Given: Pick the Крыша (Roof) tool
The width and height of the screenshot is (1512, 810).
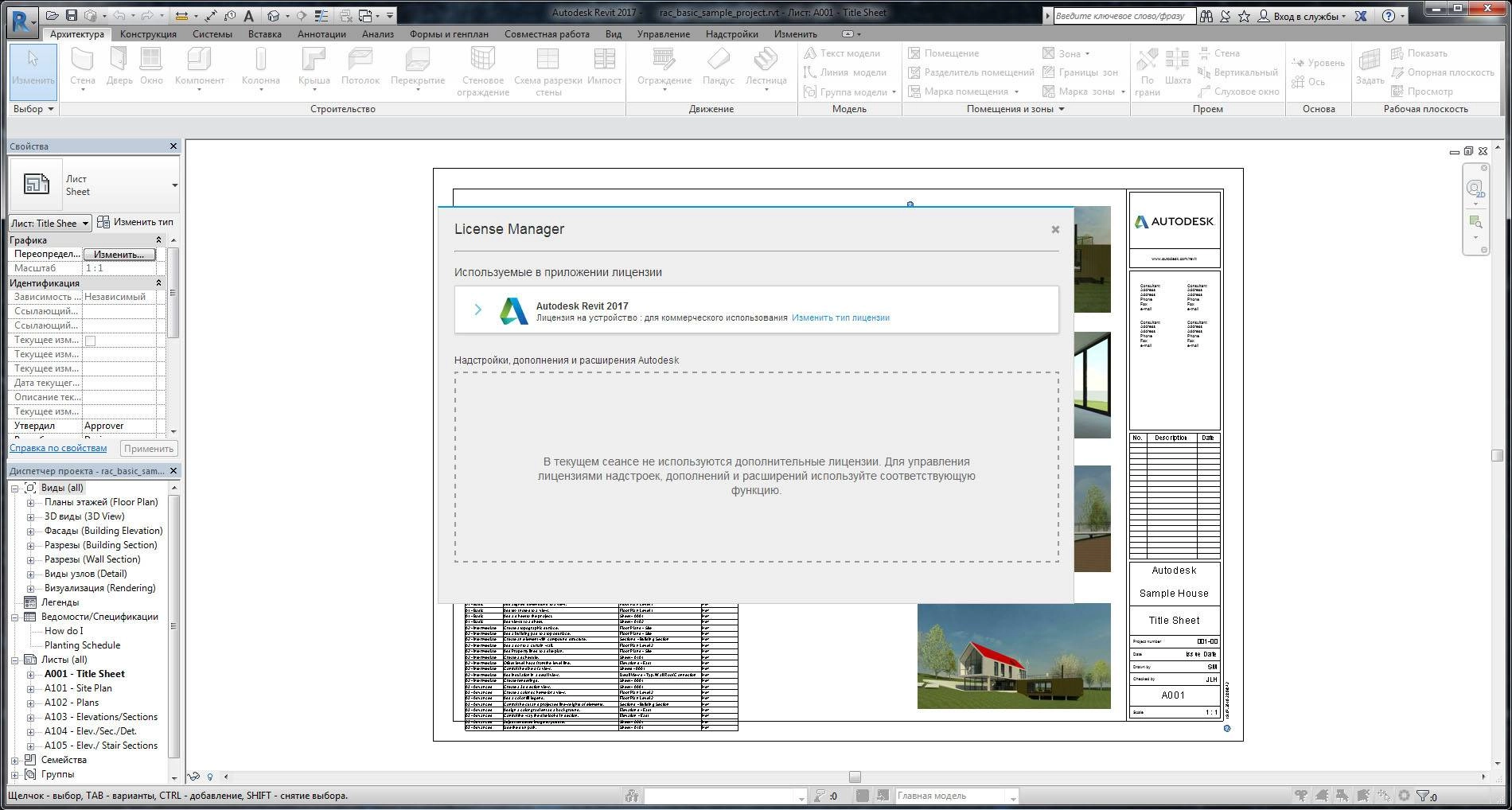Looking at the screenshot, I should (x=314, y=68).
